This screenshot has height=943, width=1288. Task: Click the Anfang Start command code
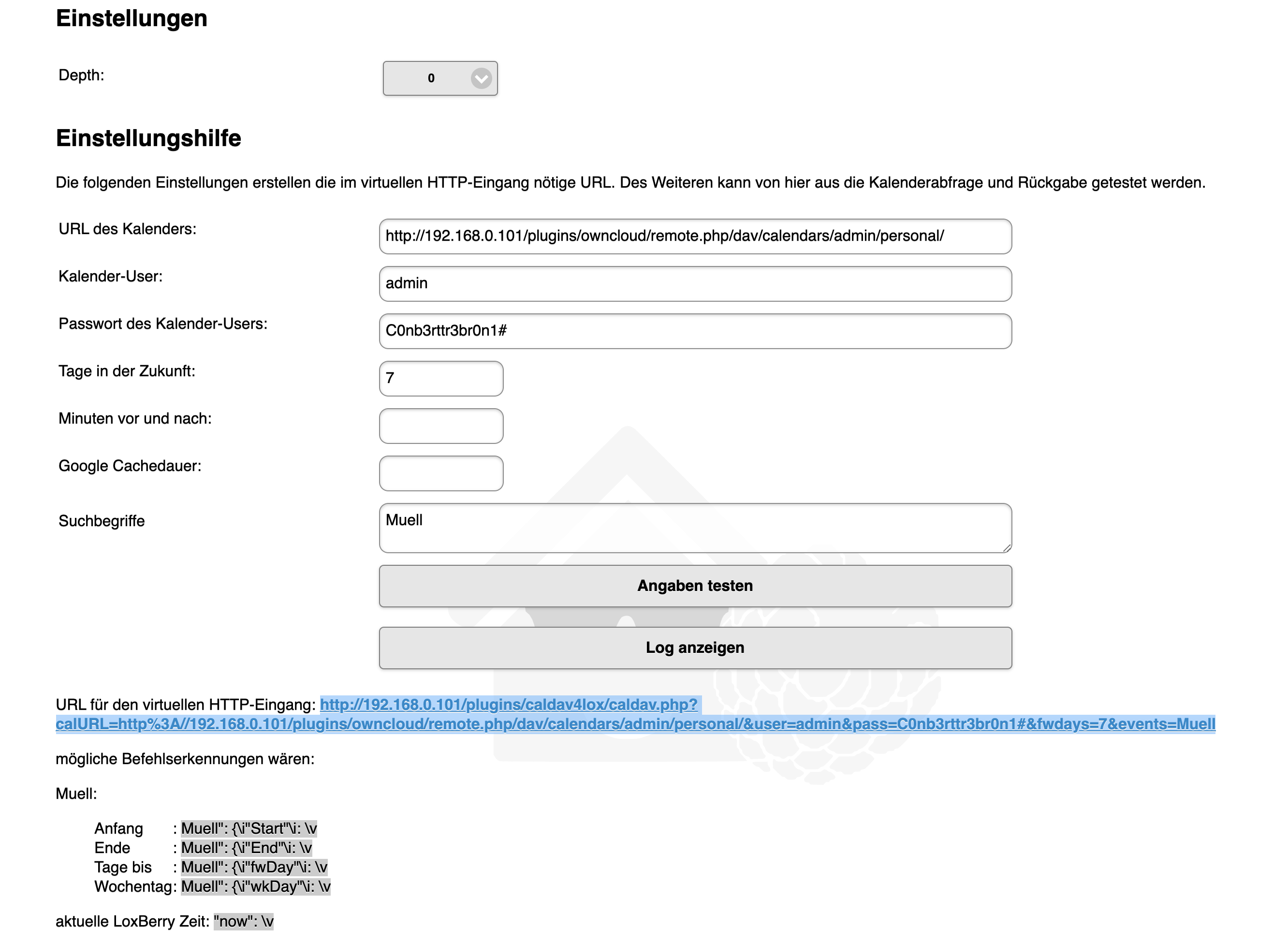pos(249,828)
